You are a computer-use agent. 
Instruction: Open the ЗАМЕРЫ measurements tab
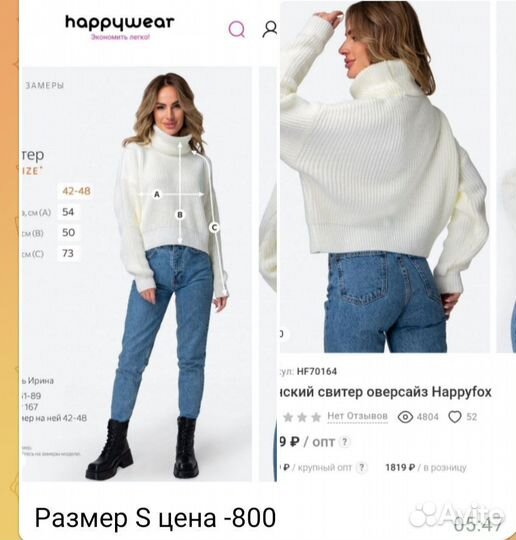(44, 85)
